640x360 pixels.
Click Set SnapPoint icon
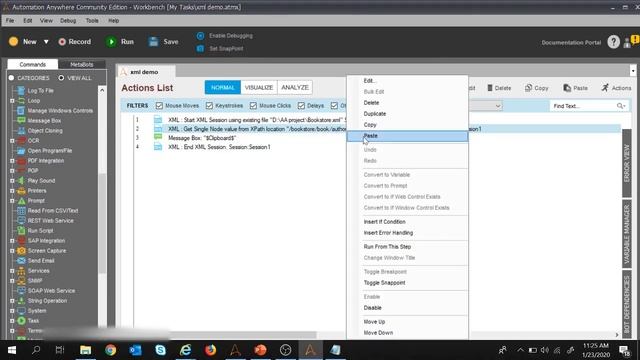click(200, 49)
